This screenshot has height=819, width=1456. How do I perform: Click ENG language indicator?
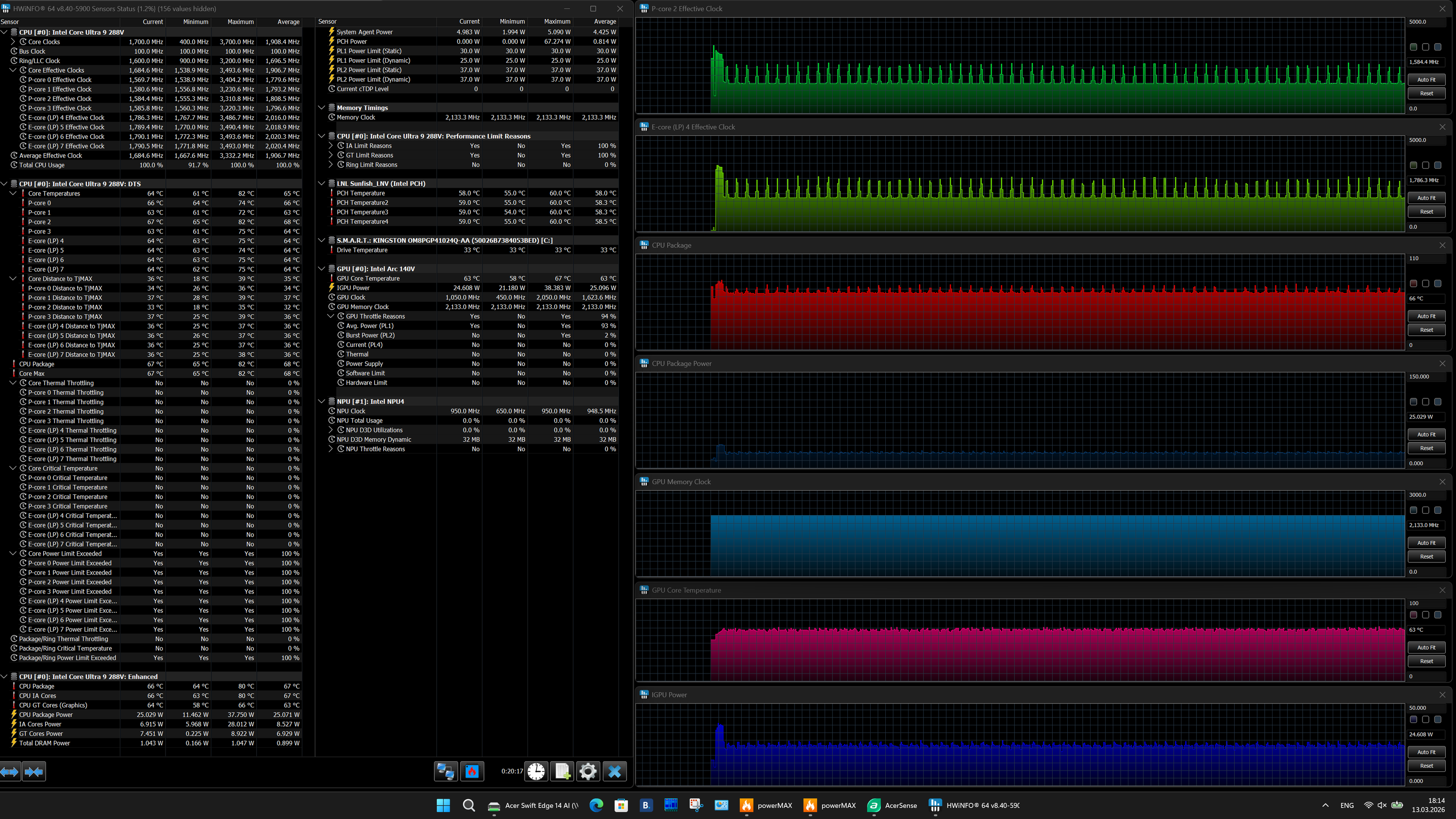[1347, 805]
